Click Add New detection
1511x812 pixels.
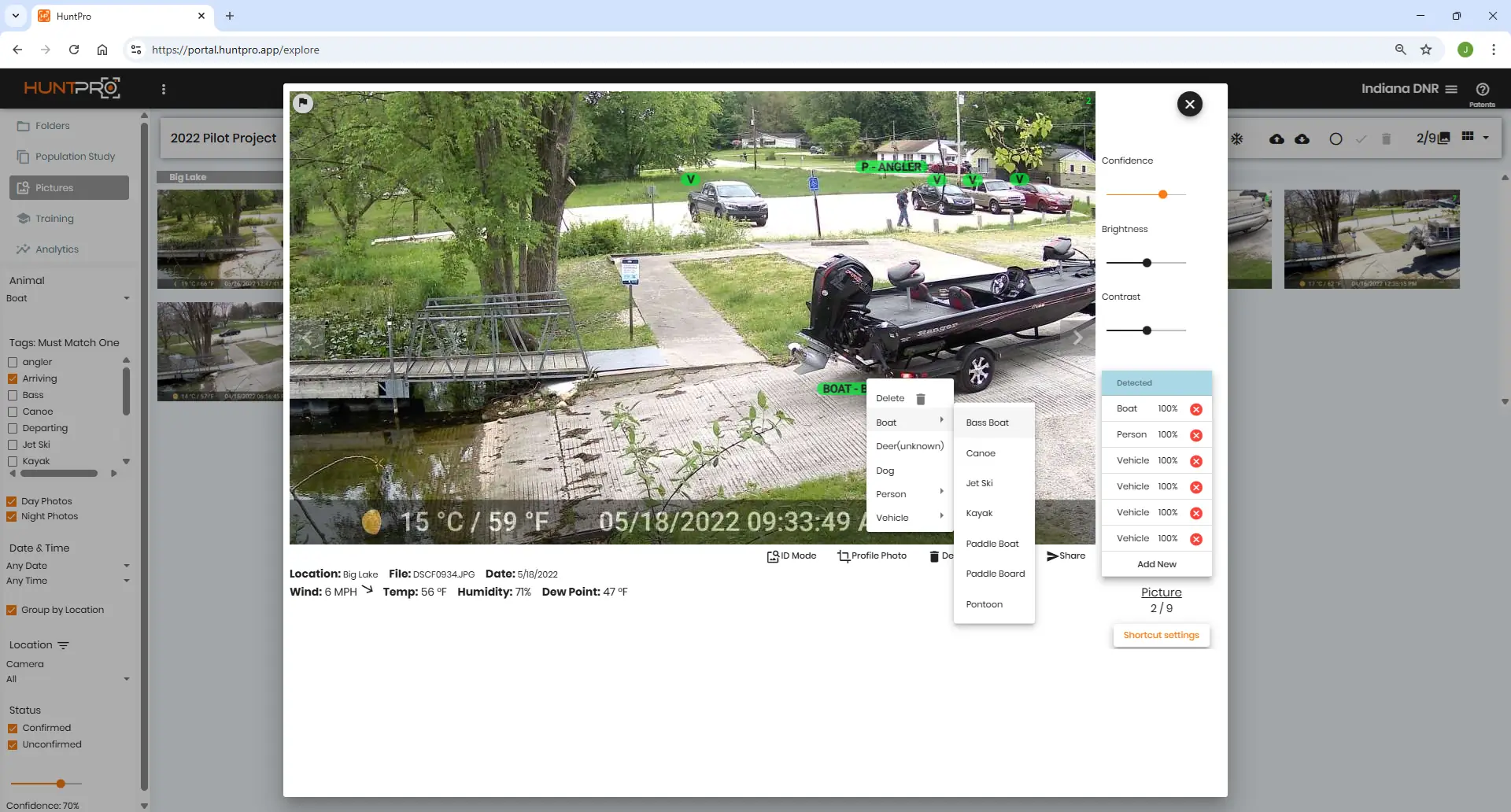(1156, 564)
